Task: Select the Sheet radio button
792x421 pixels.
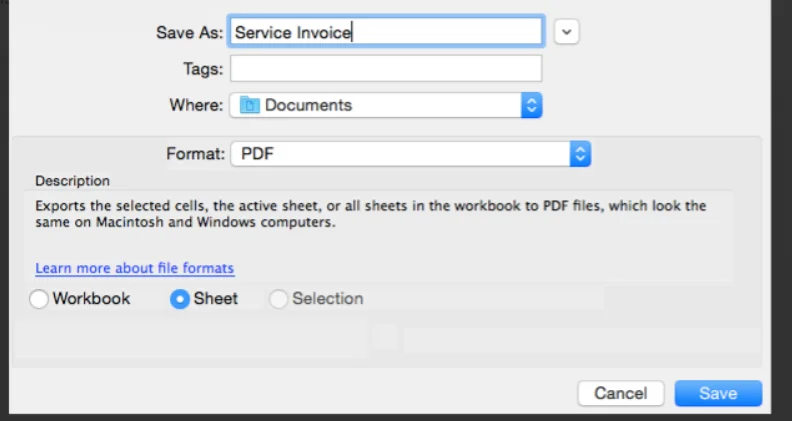Action: [180, 299]
